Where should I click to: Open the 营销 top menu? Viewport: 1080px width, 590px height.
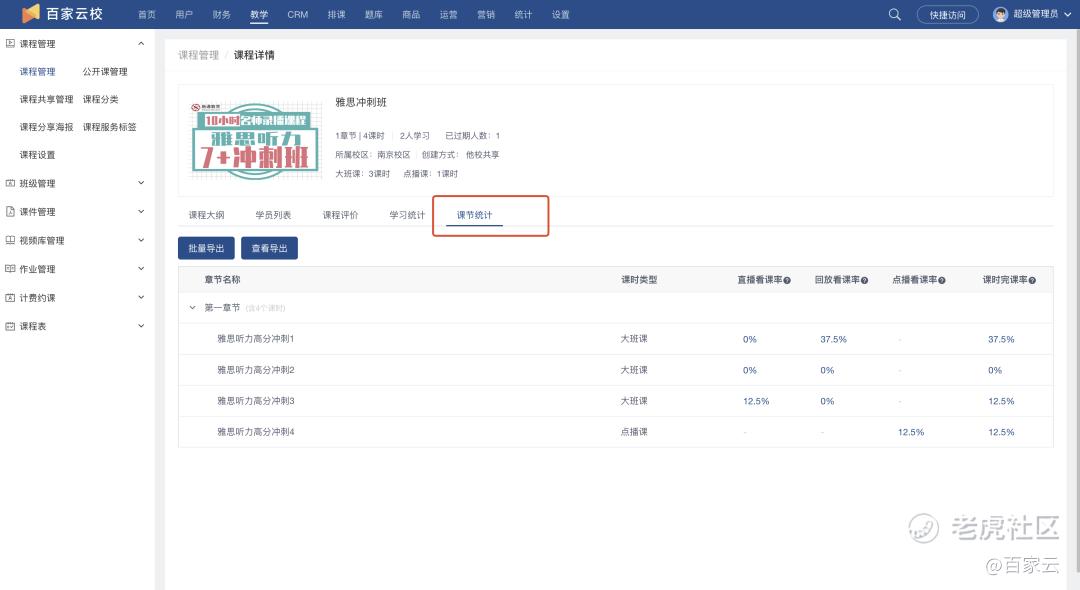pos(486,14)
